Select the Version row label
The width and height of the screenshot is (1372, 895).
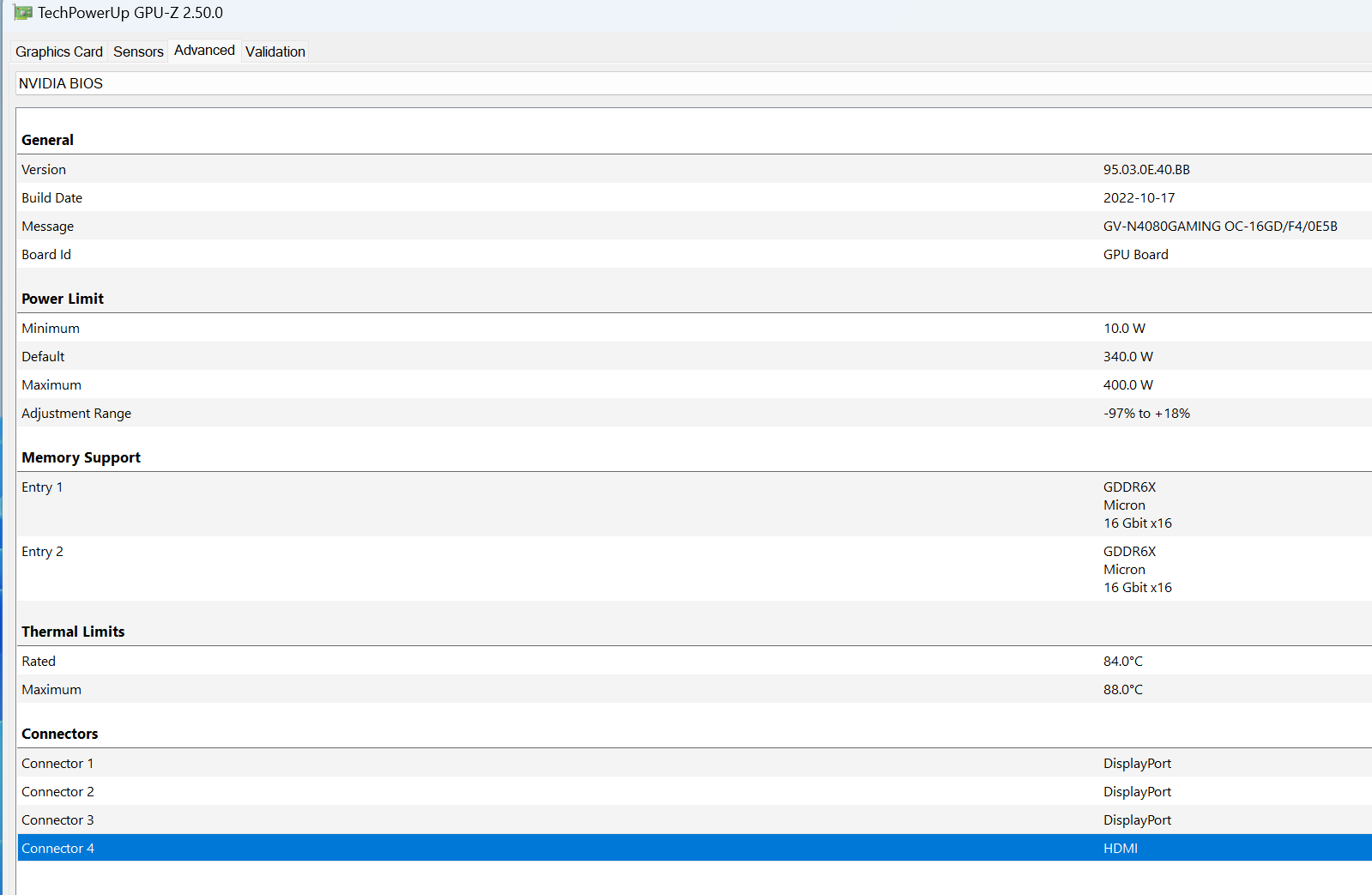coord(44,170)
